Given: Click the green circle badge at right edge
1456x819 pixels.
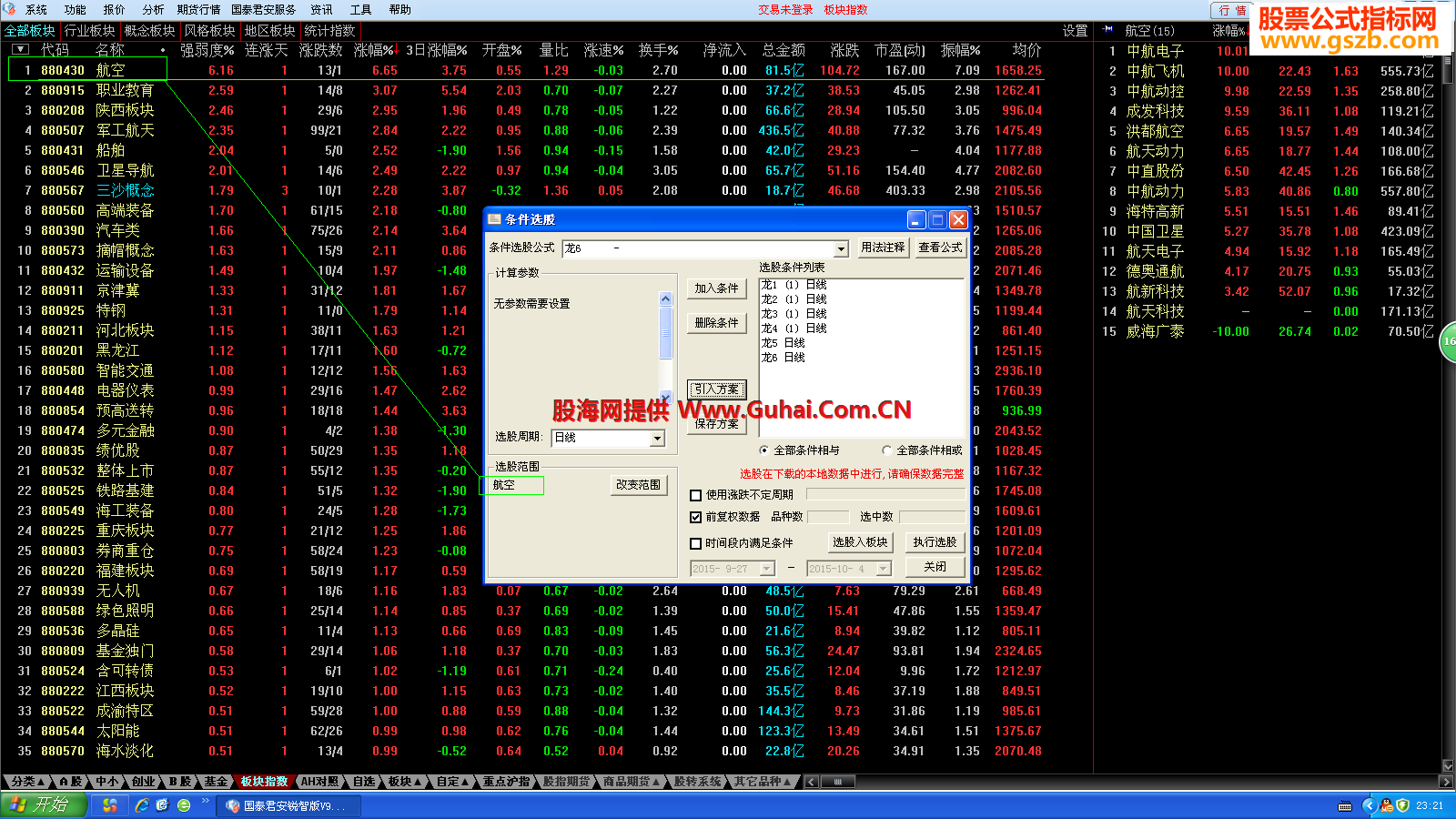Looking at the screenshot, I should (x=1448, y=341).
